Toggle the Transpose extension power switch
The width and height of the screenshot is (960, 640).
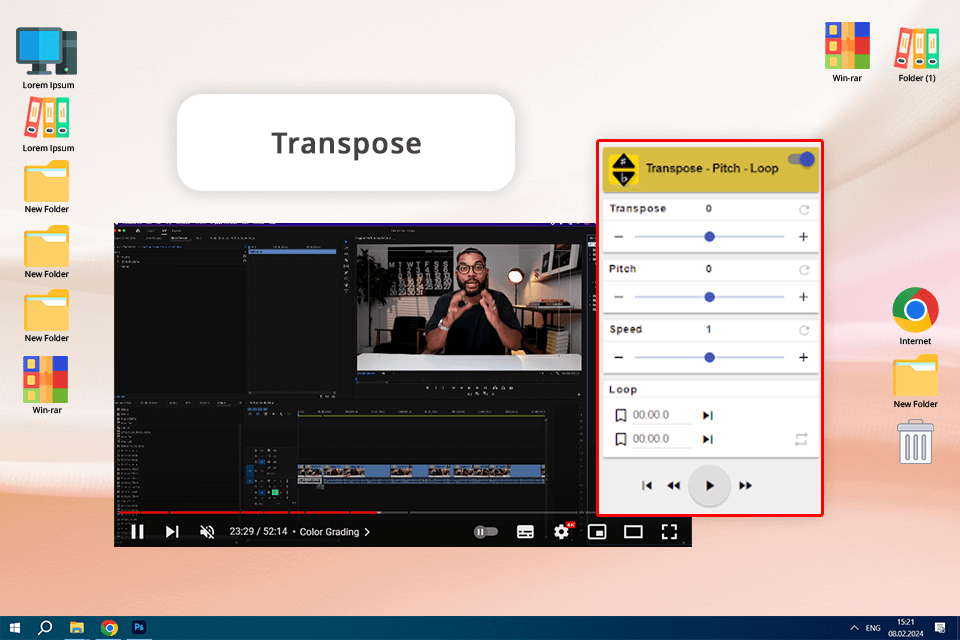pos(801,160)
